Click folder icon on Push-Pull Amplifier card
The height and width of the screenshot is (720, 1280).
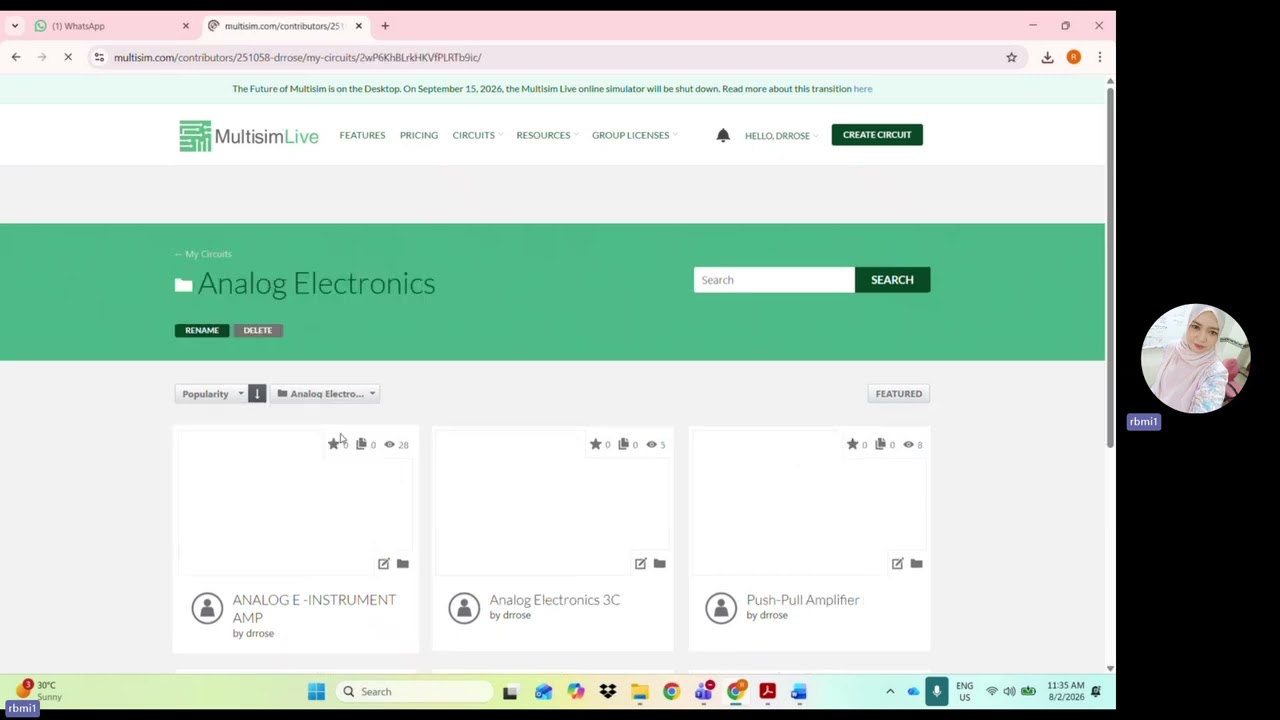(917, 563)
